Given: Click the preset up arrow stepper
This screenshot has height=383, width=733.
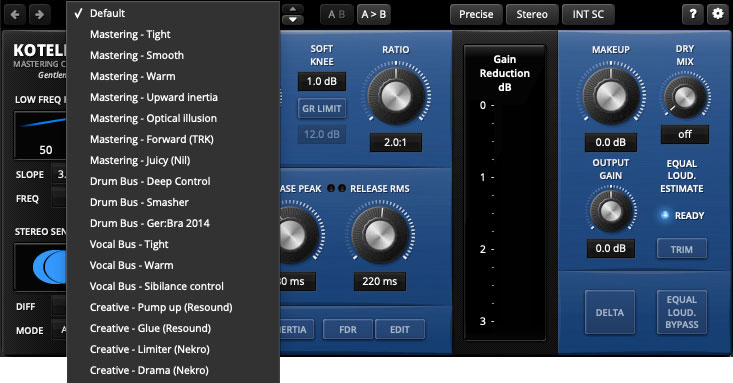Looking at the screenshot, I should point(293,9).
